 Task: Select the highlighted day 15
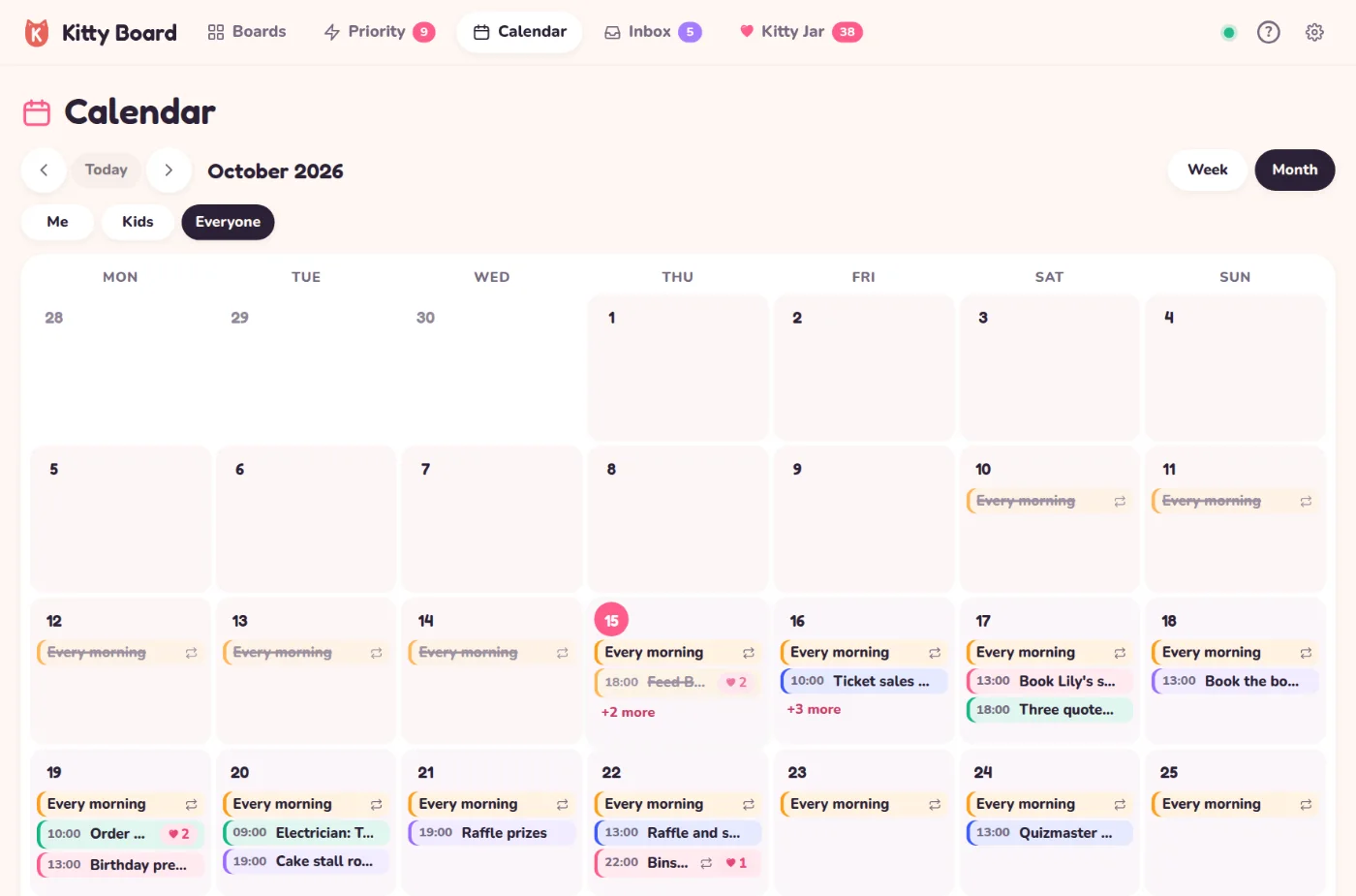[x=611, y=620]
